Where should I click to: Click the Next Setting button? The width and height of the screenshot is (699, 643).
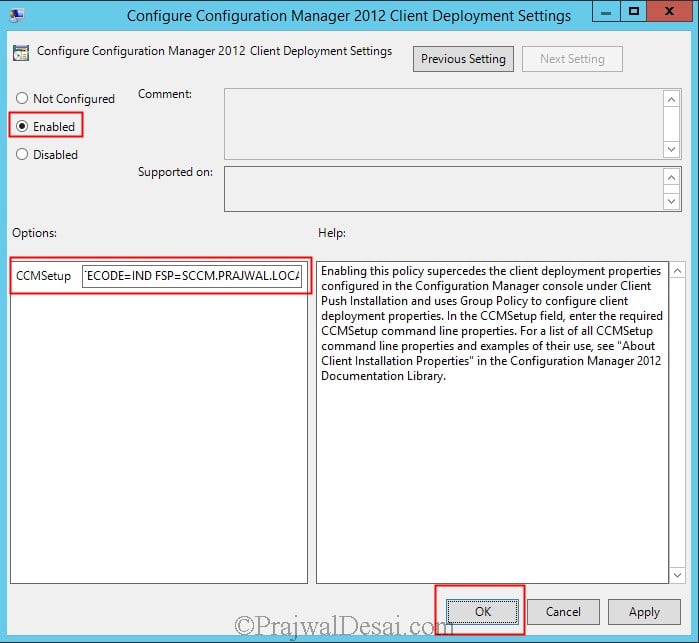[x=572, y=59]
